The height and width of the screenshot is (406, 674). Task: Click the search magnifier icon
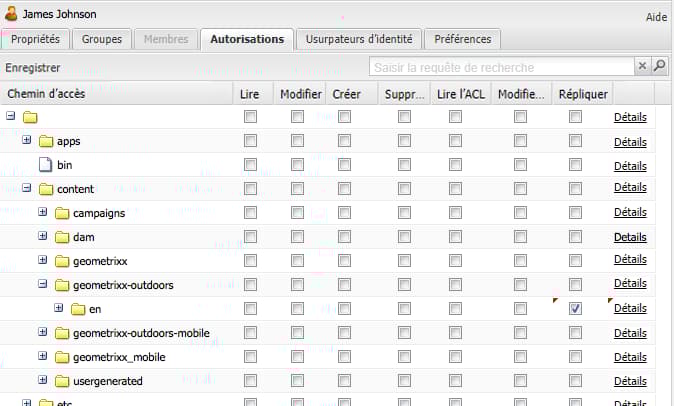click(x=659, y=66)
